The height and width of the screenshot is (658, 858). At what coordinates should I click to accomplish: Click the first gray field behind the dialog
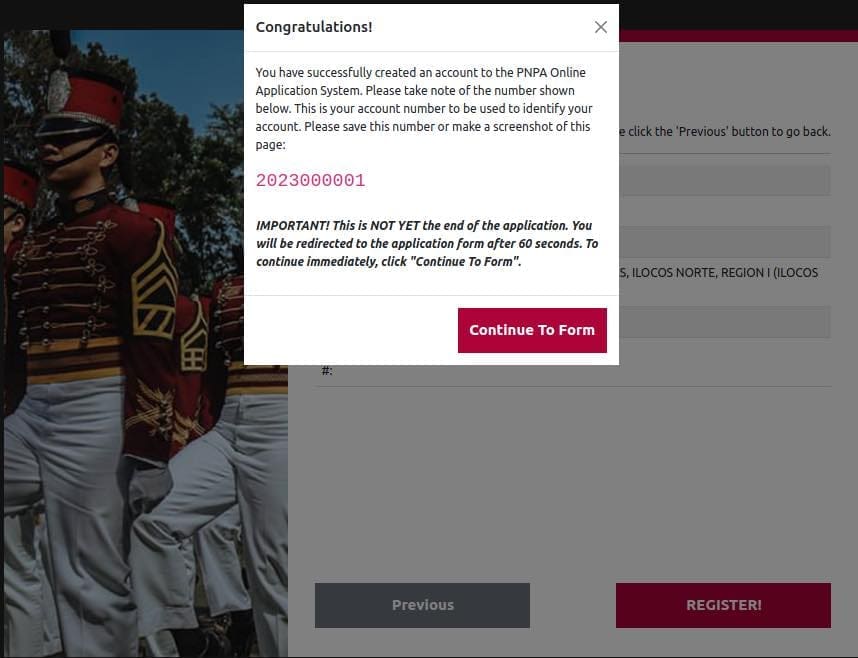(724, 180)
